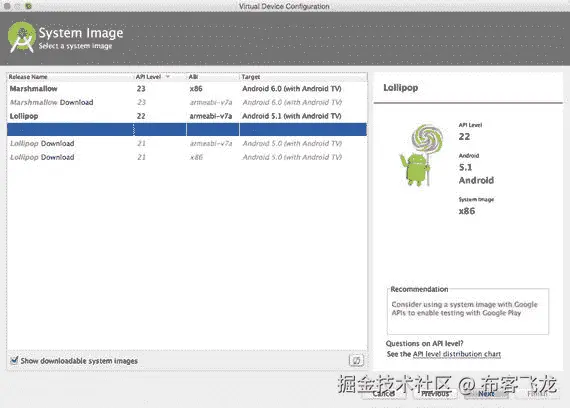Click the Recommendation text about Google APIs
570x408 pixels.
coord(464,308)
